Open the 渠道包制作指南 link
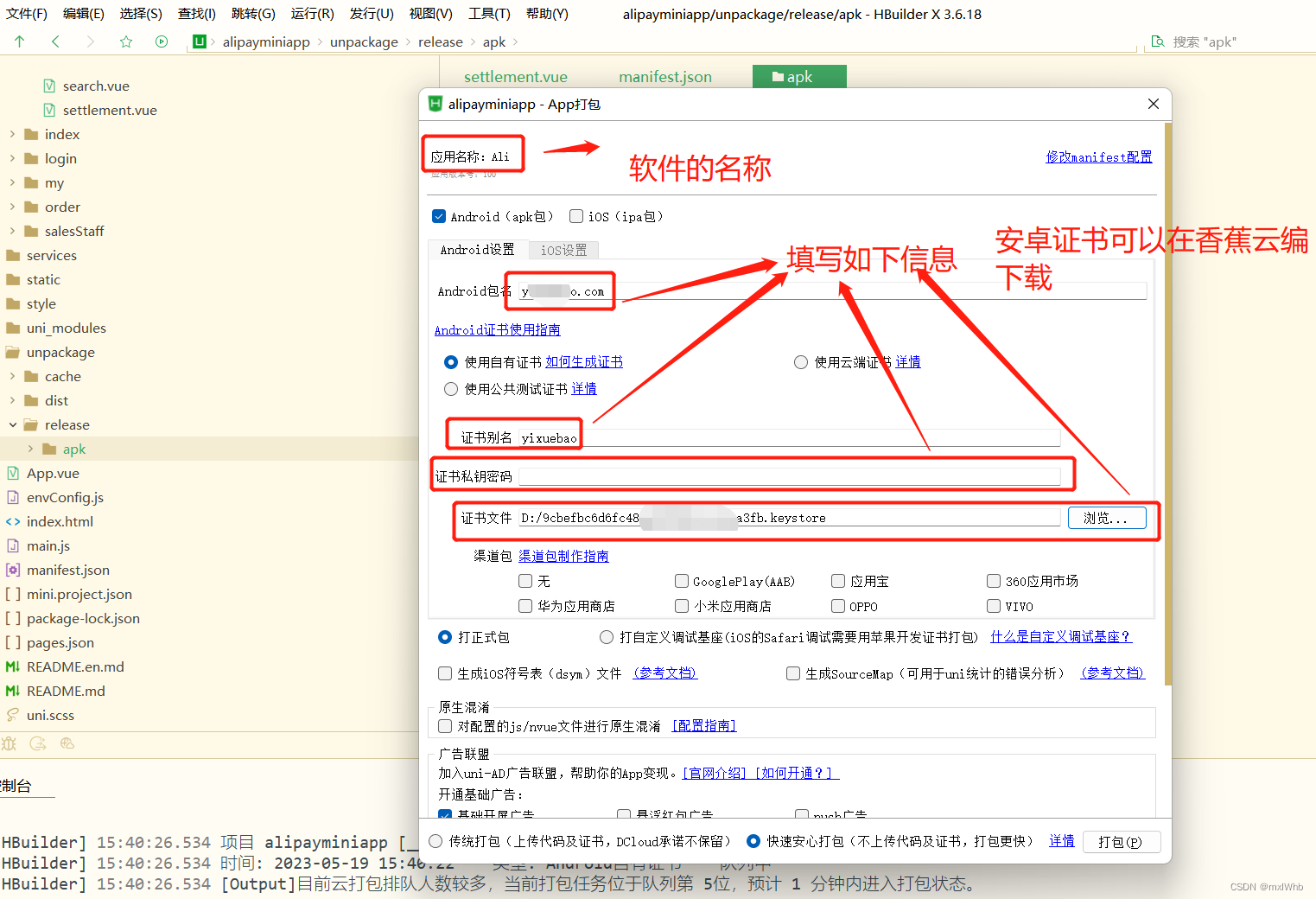 (x=563, y=556)
